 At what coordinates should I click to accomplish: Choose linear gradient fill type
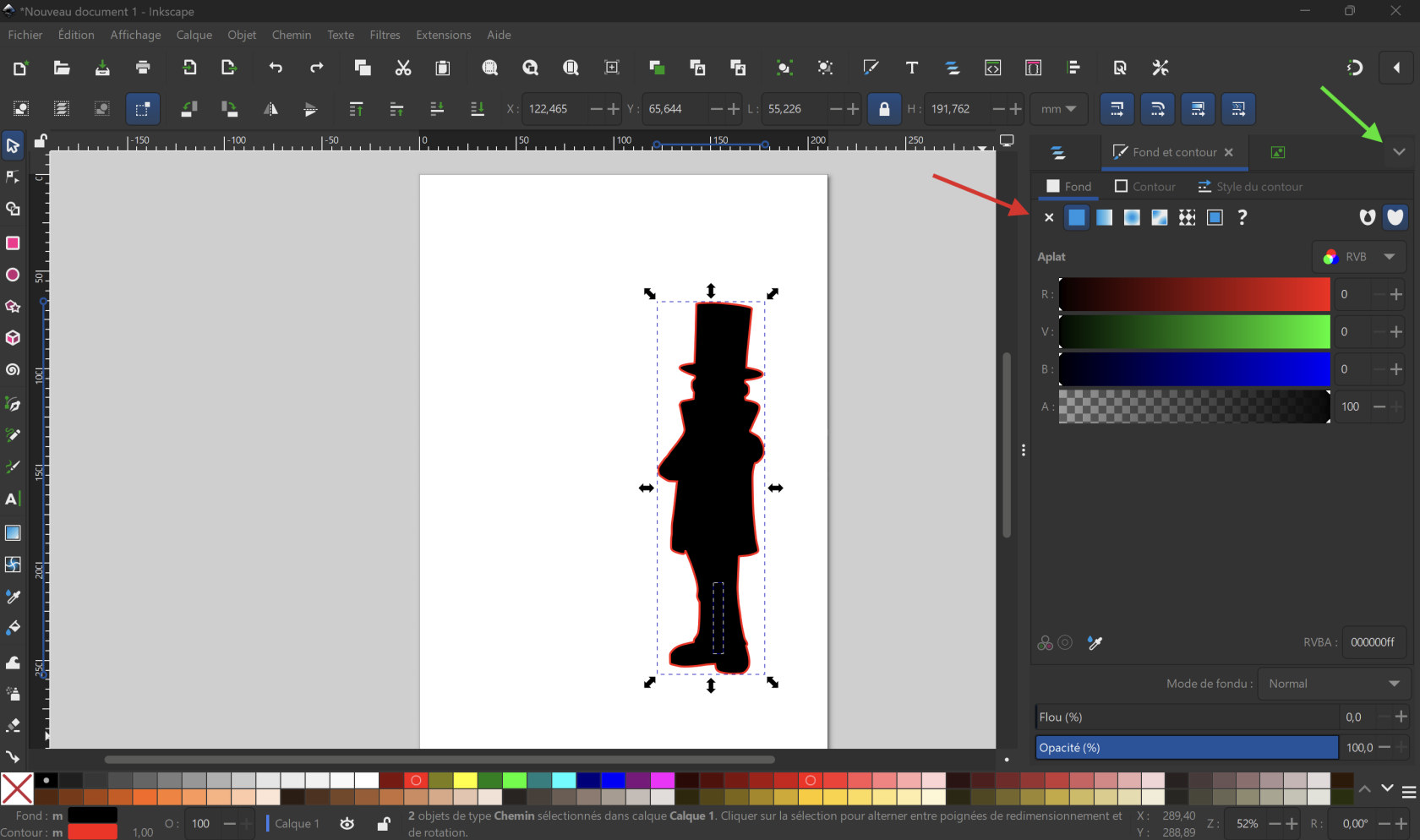point(1104,218)
